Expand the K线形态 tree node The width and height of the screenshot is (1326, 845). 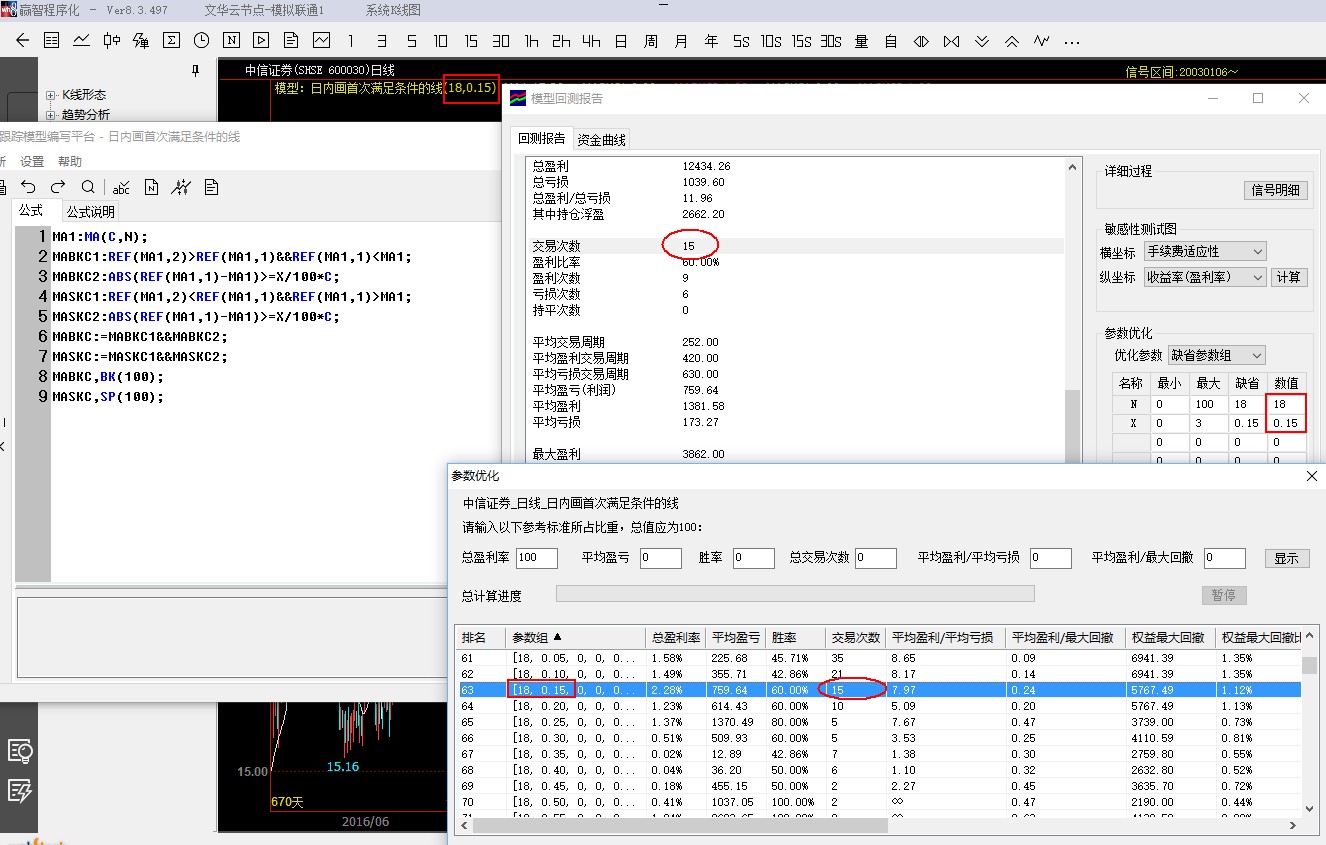tap(51, 95)
